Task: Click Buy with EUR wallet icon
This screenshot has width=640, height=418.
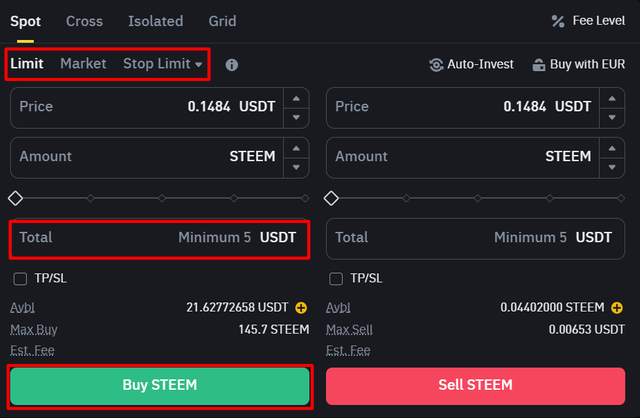Action: 538,64
